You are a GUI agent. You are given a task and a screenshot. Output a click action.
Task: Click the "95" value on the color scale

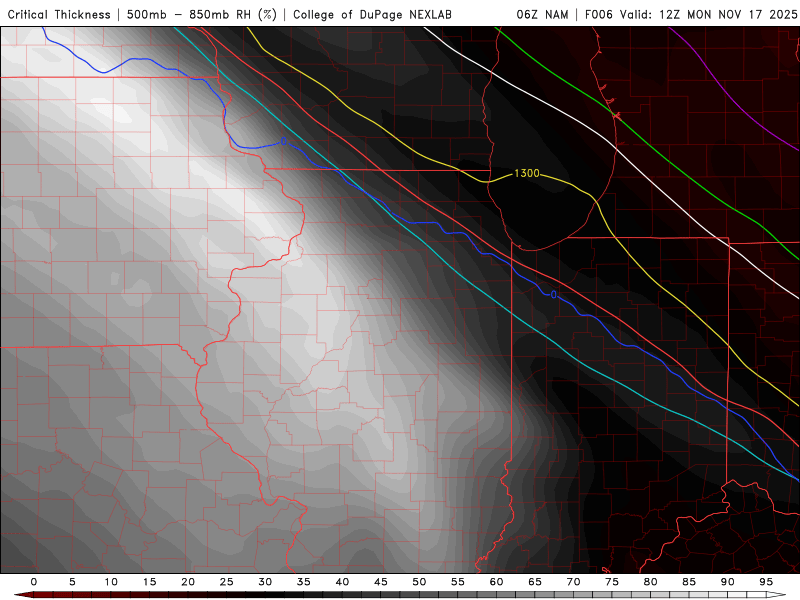(x=766, y=582)
